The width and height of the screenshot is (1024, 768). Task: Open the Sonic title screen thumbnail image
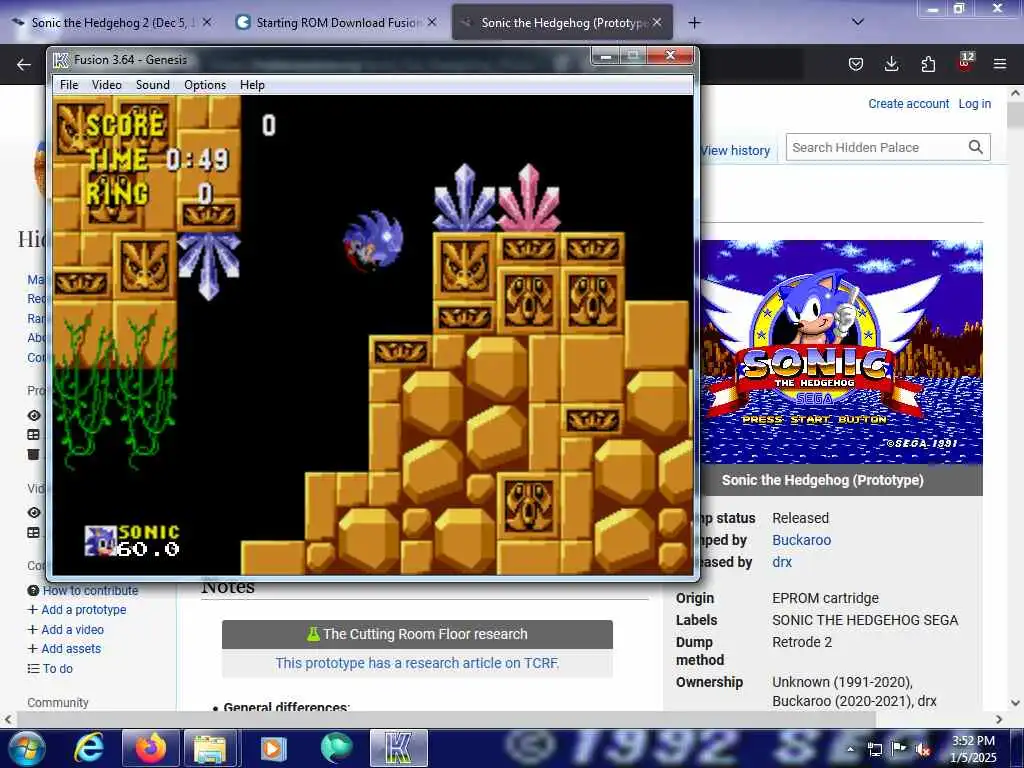click(842, 352)
